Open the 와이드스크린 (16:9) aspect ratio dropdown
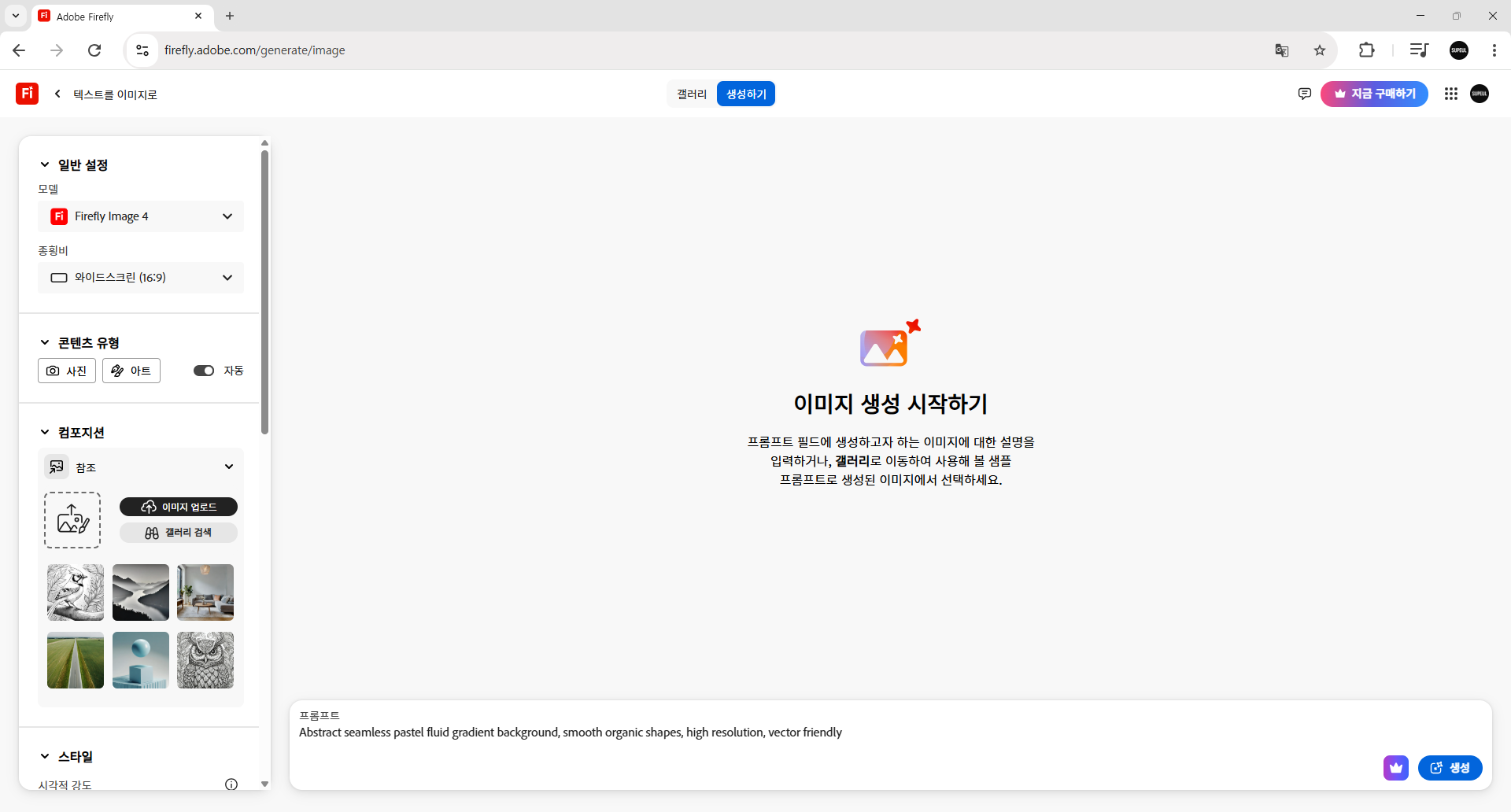This screenshot has height=812, width=1511. coord(141,278)
